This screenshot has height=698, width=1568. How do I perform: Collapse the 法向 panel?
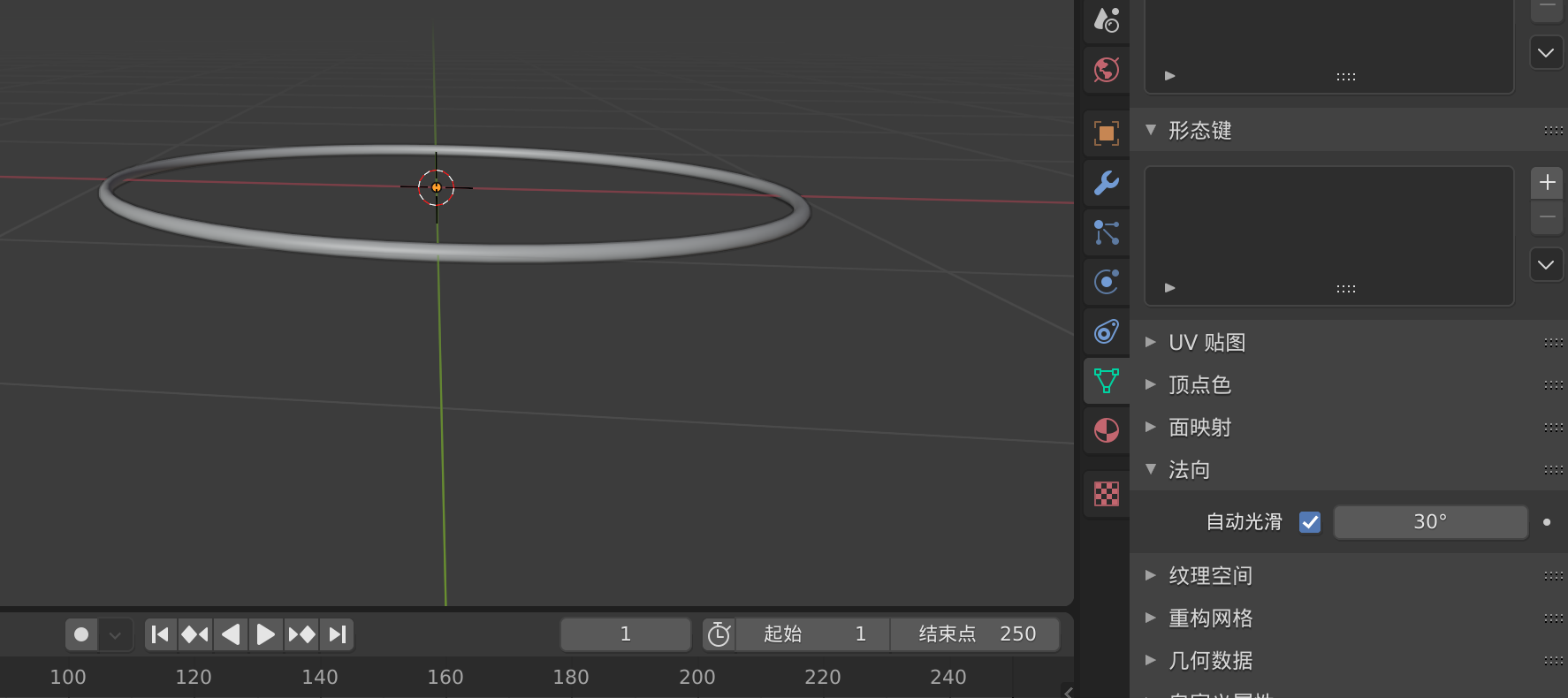coord(1151,469)
